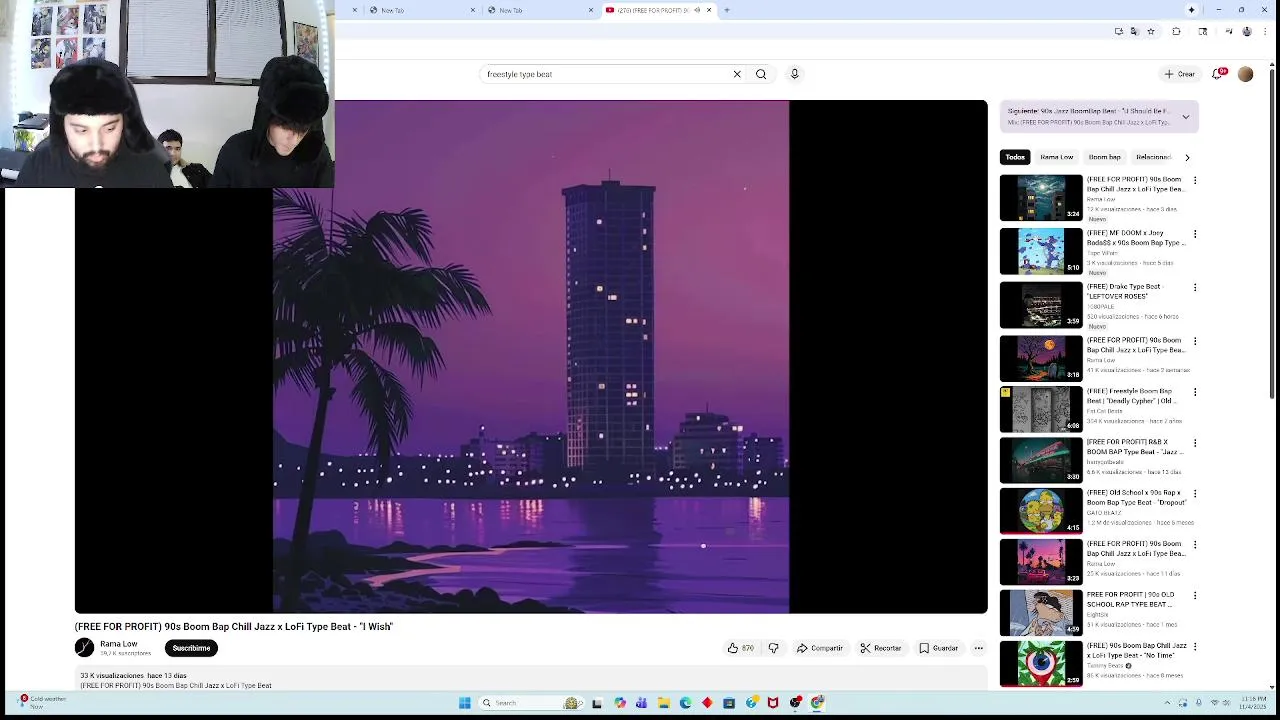Mute the YouTube tab via speaker icon
Viewport: 1280px width, 720px height.
(x=697, y=10)
